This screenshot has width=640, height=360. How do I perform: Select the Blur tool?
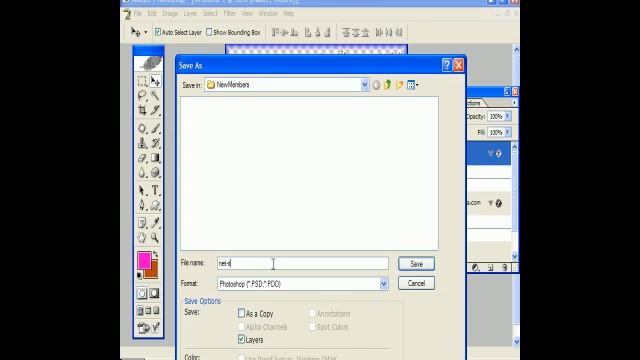(142, 172)
